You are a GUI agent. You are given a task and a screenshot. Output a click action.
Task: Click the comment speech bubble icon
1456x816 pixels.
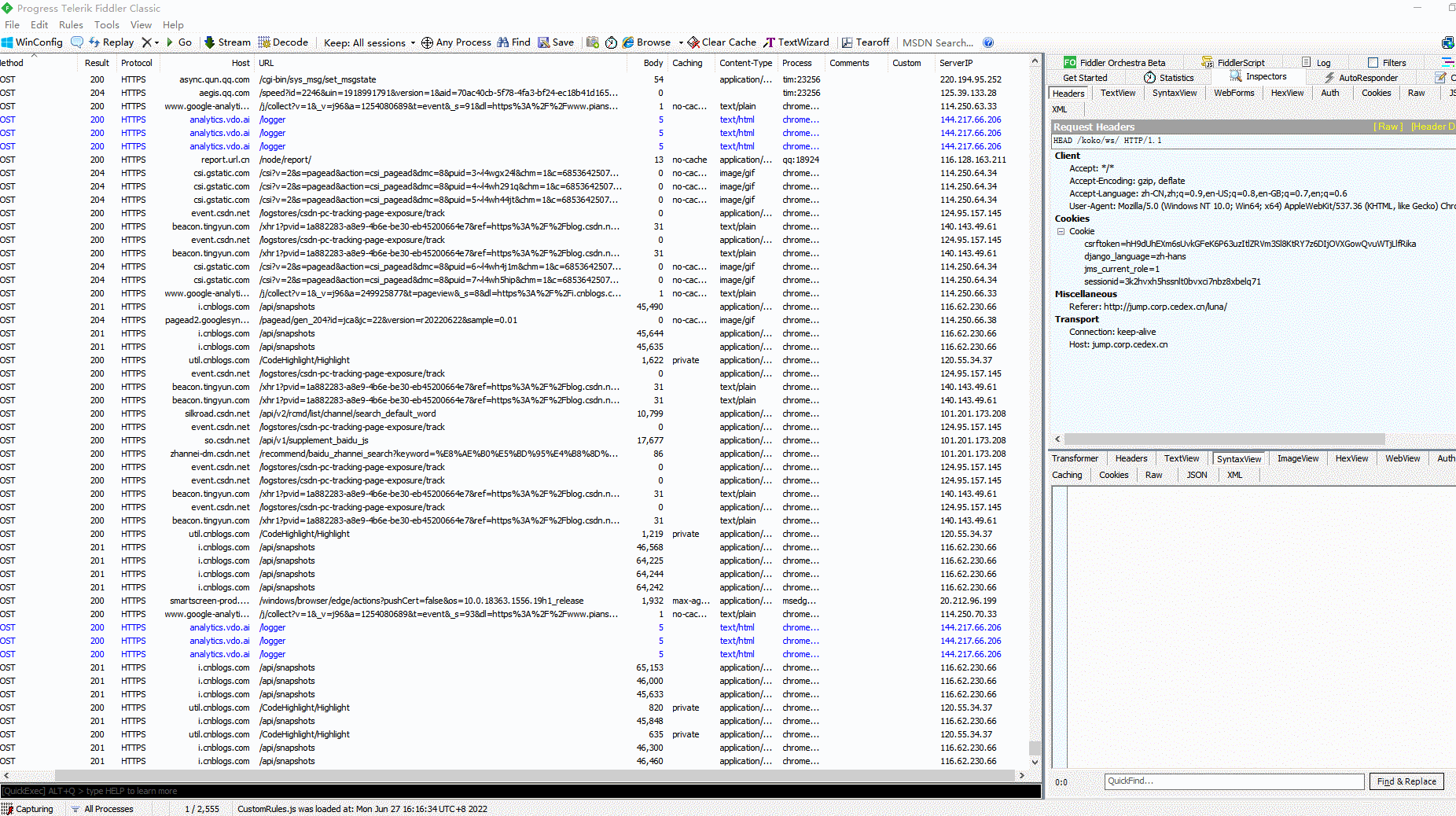point(77,42)
